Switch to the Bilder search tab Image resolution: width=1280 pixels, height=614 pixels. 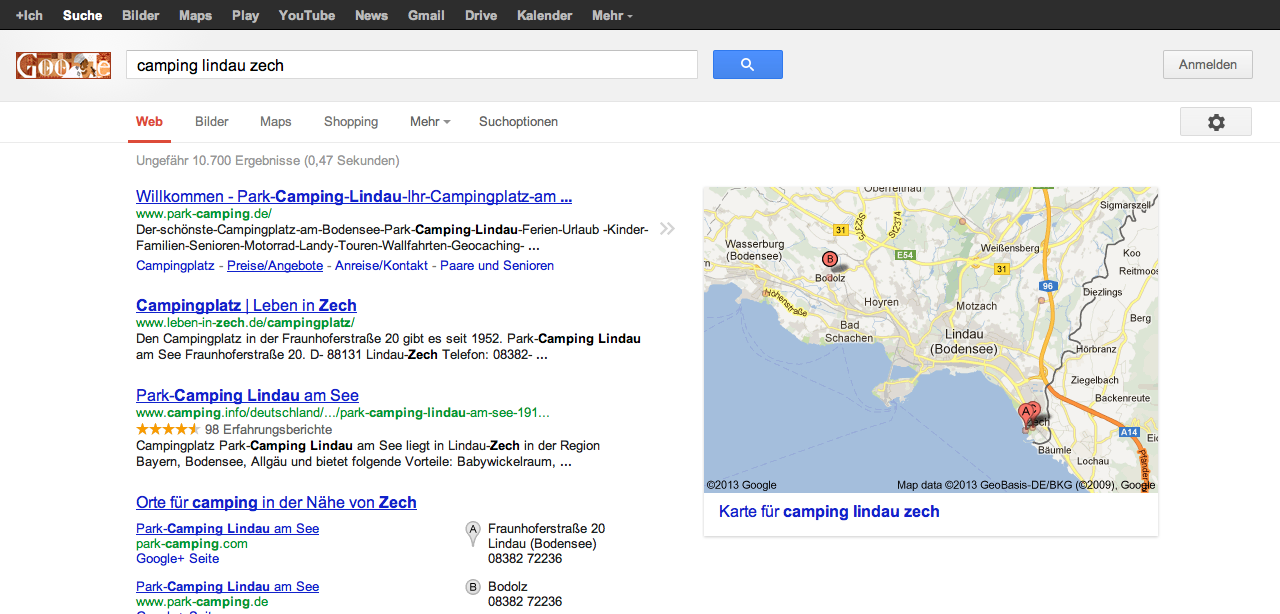coord(212,122)
